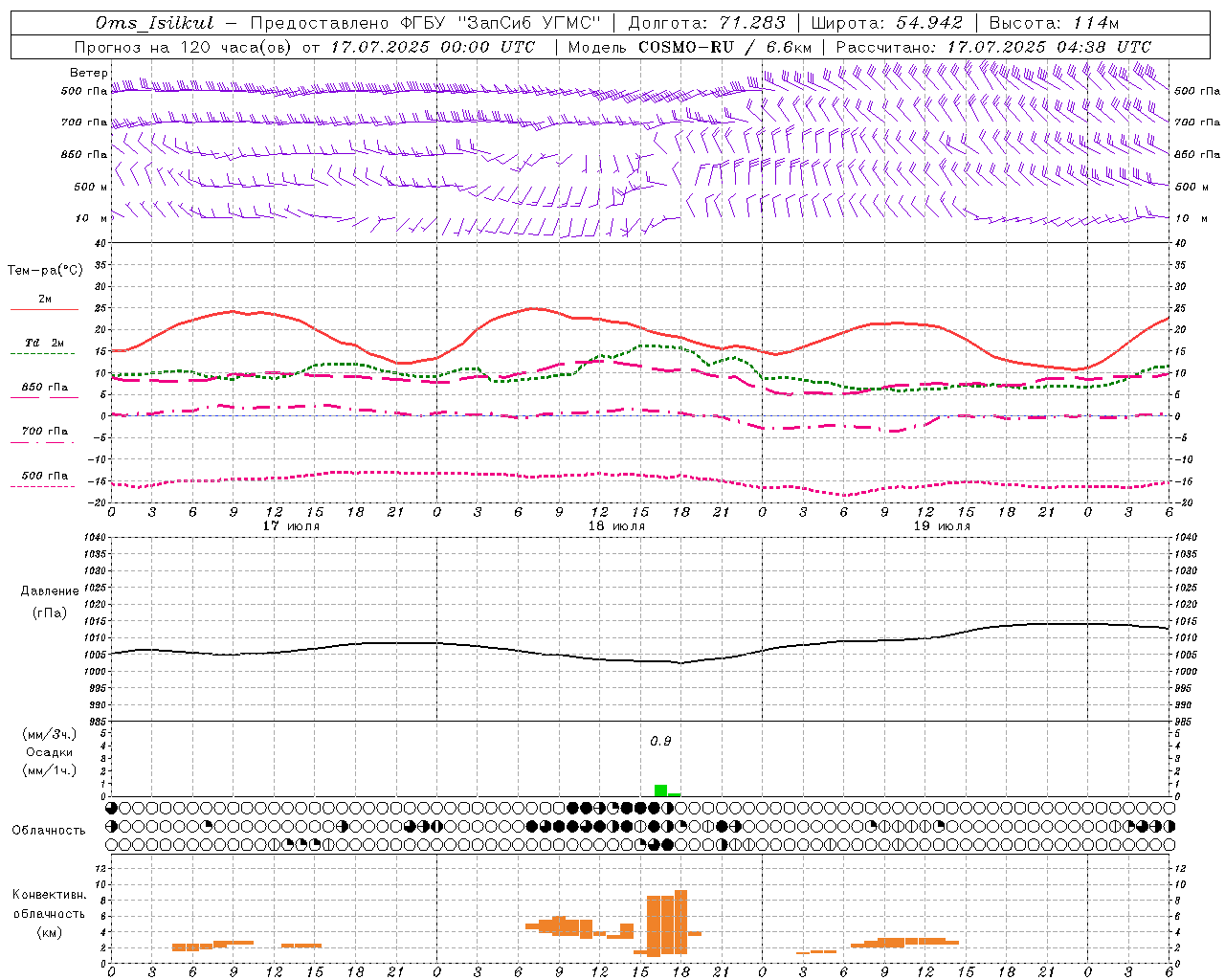Screen dimensions: 1225x980
Task: Click the station name Oms_Isilkul
Action: tap(154, 23)
